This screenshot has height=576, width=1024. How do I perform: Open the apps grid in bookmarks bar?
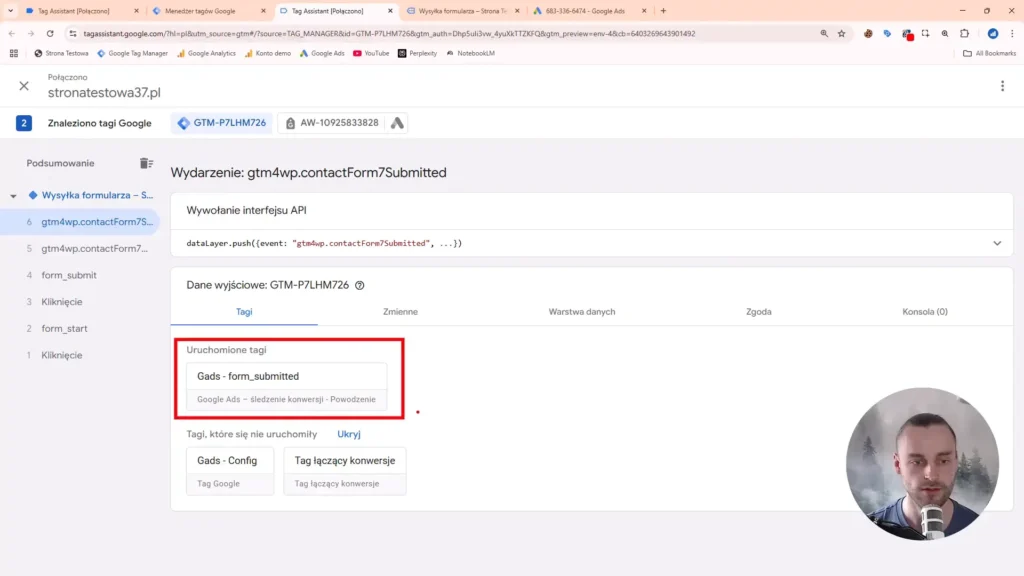(x=14, y=54)
